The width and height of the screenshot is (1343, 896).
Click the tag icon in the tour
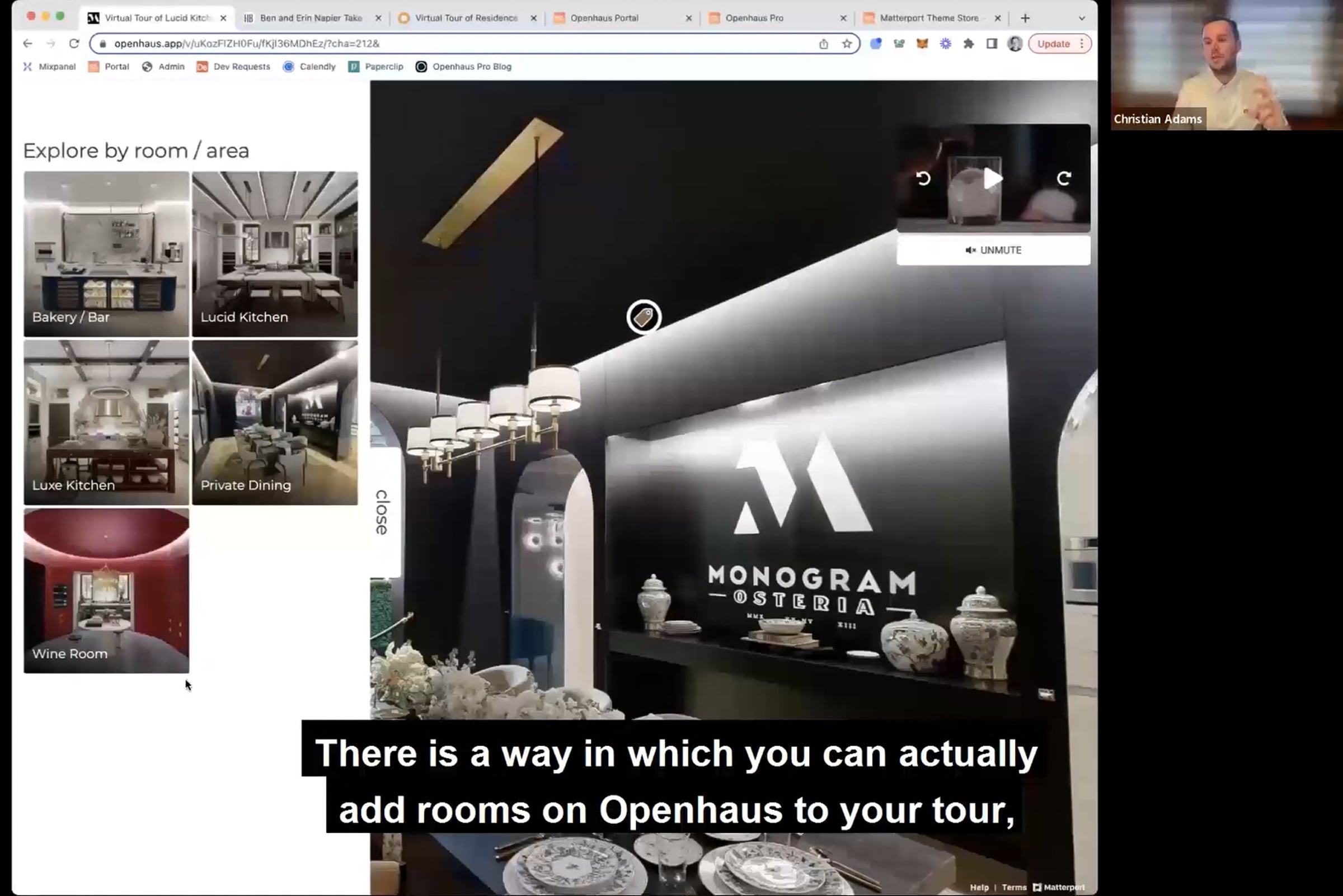tap(644, 317)
